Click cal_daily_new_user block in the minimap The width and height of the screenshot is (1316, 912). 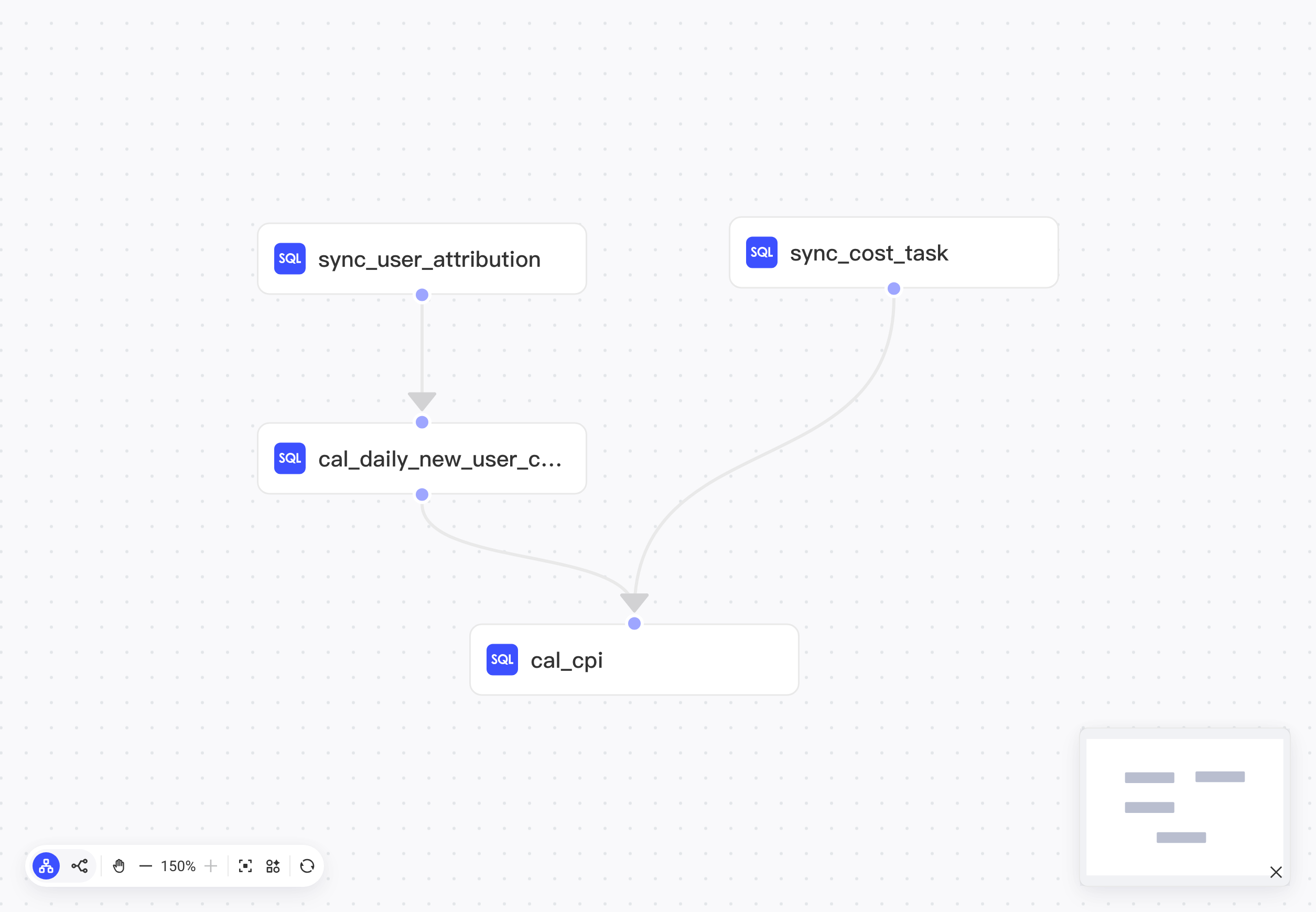click(x=1149, y=807)
